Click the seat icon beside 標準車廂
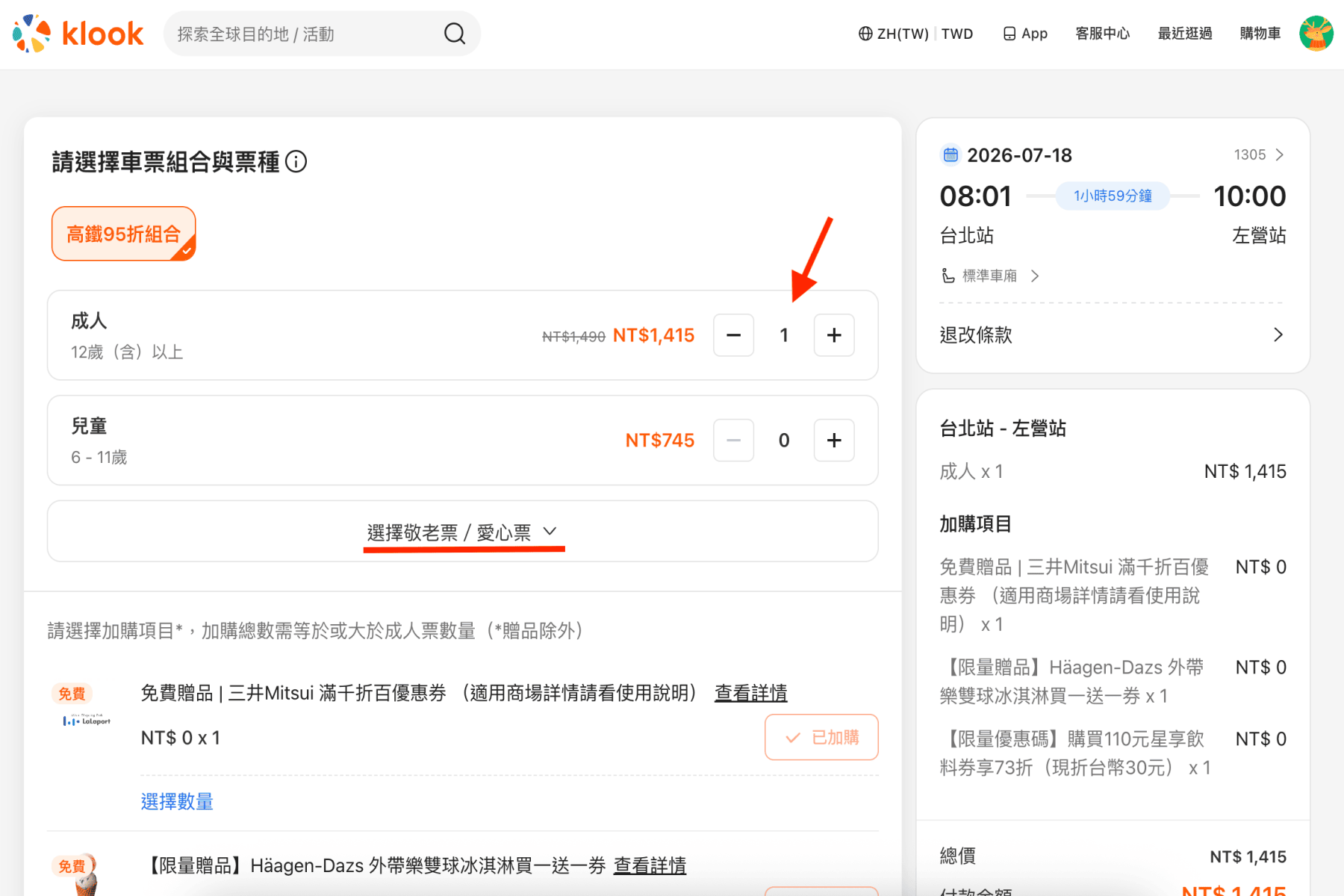Viewport: 1344px width, 896px height. click(x=948, y=276)
